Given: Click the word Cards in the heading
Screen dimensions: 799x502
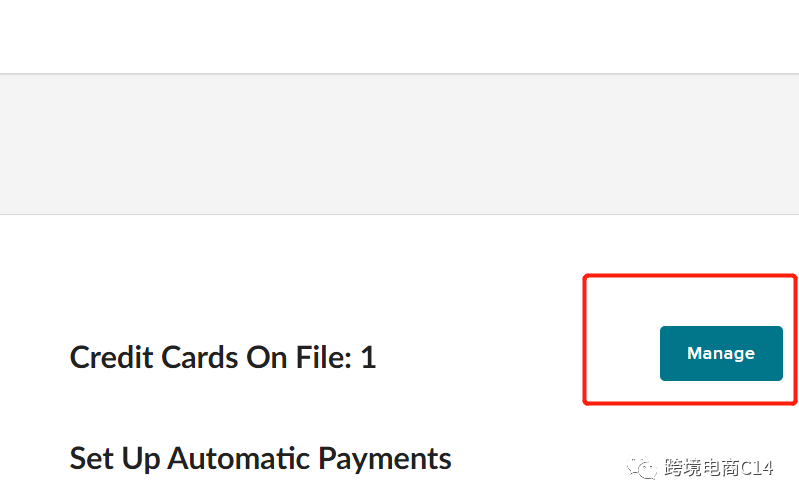Looking at the screenshot, I should click(200, 357).
